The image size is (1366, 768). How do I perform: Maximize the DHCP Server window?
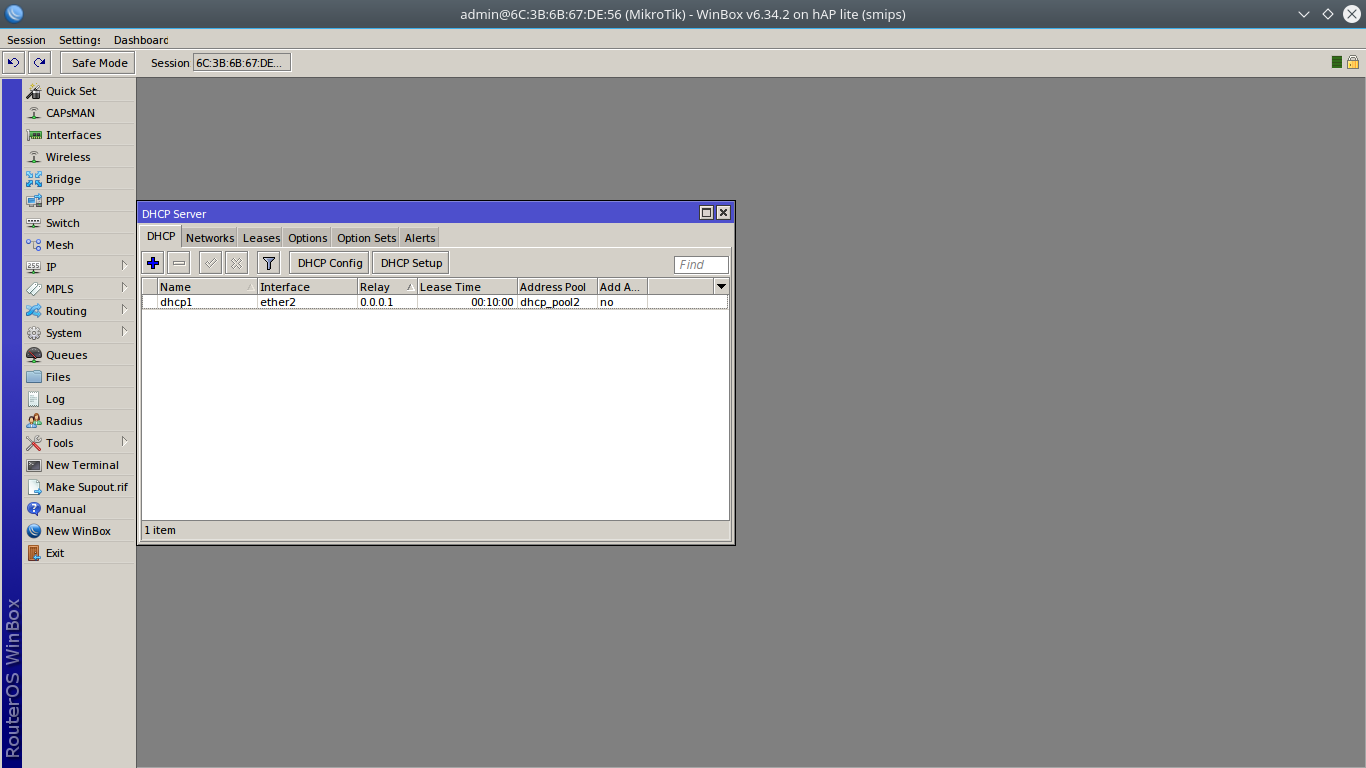(x=706, y=213)
